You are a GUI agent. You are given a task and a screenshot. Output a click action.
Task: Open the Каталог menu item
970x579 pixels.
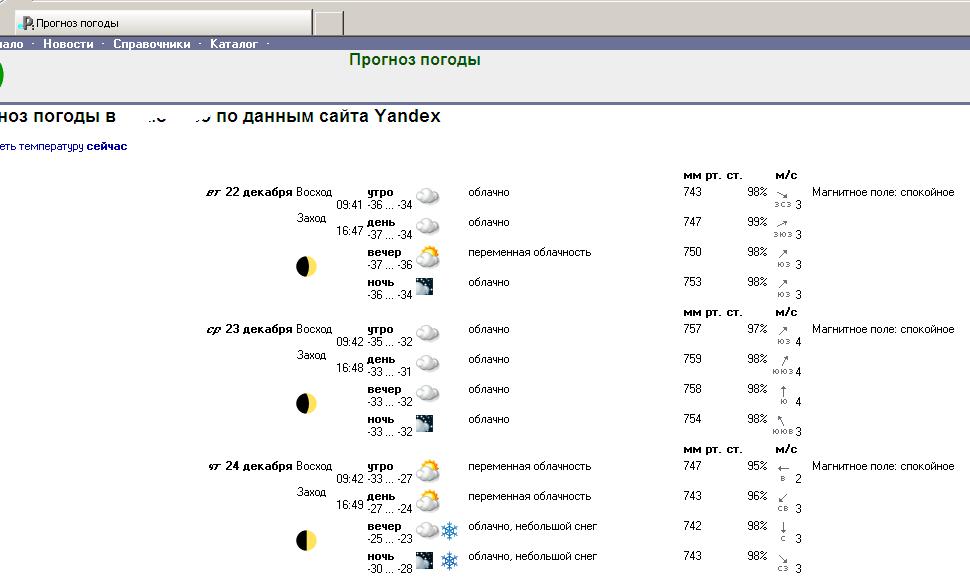pyautogui.click(x=234, y=44)
